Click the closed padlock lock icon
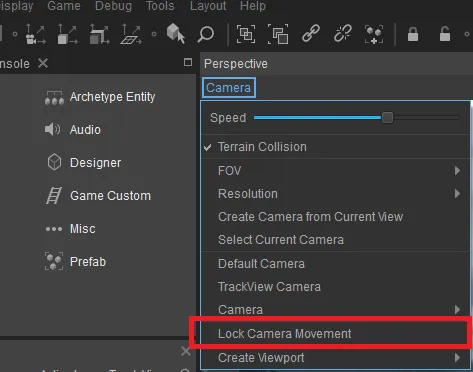This screenshot has width=473, height=372. click(x=413, y=34)
